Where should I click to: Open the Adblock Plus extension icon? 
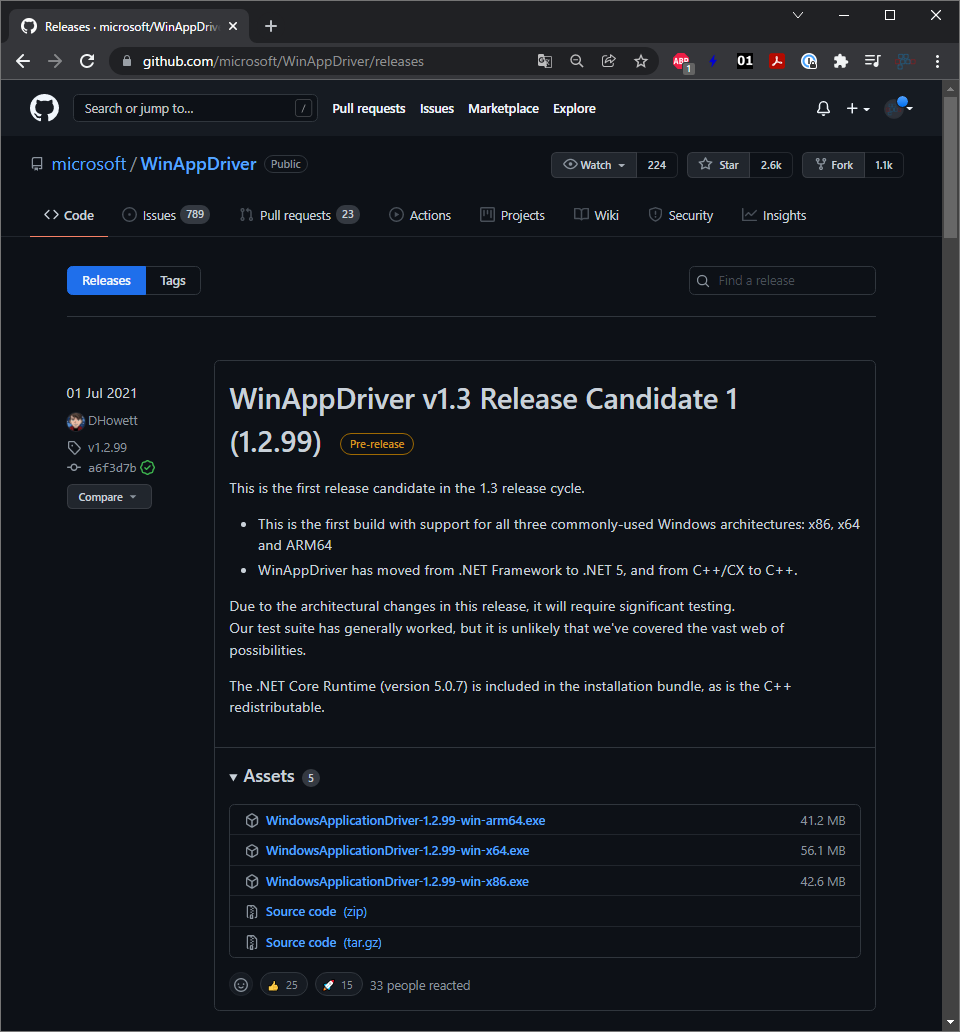pos(681,61)
